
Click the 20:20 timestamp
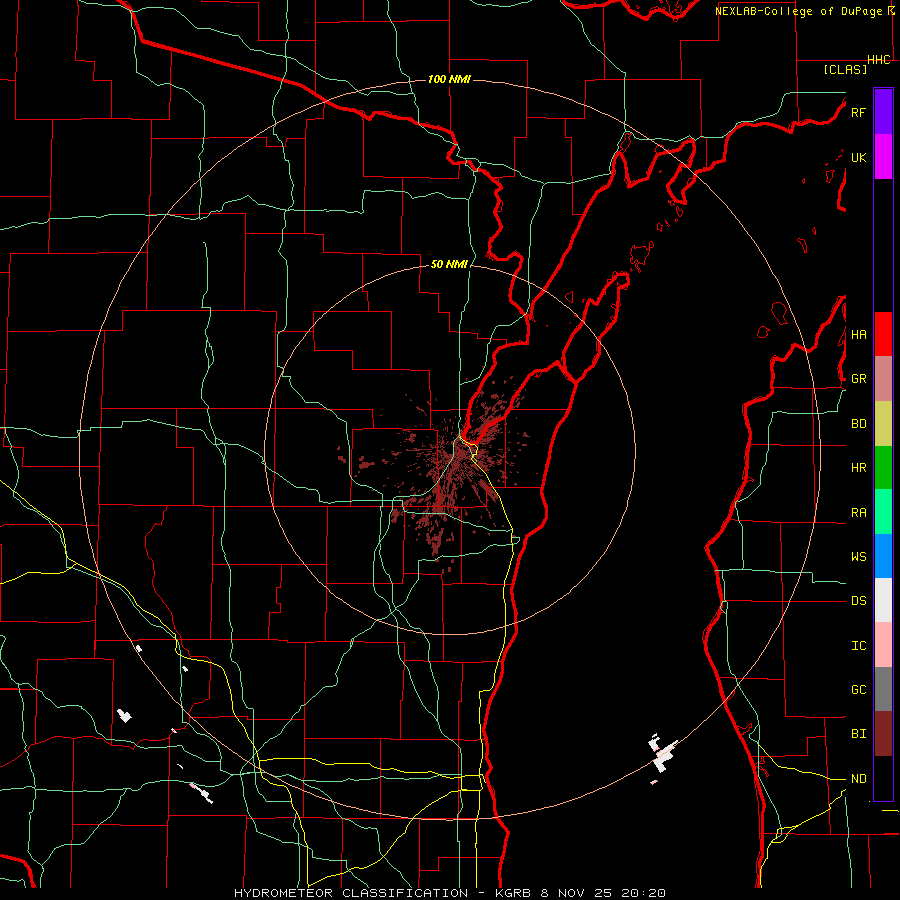point(643,893)
